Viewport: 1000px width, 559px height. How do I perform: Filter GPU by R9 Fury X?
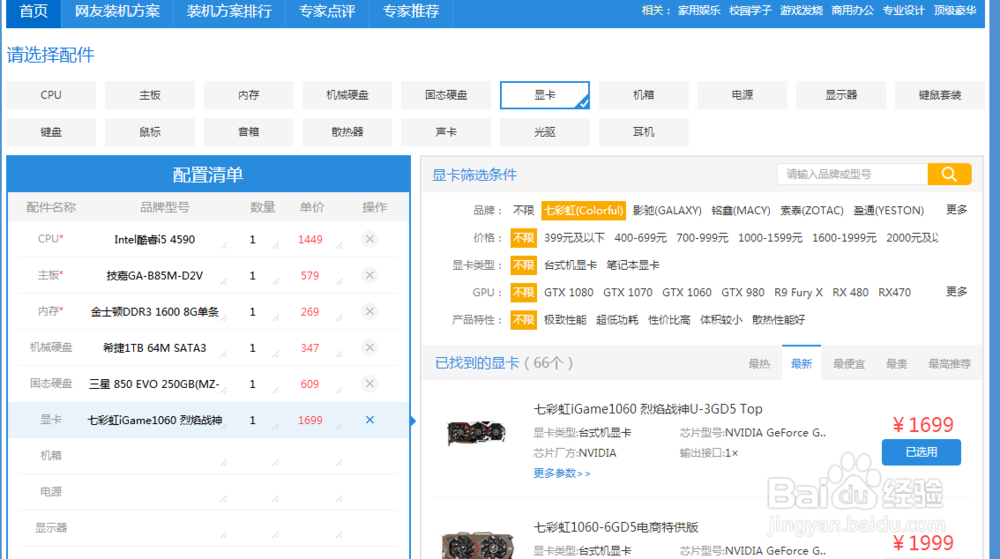pyautogui.click(x=798, y=293)
